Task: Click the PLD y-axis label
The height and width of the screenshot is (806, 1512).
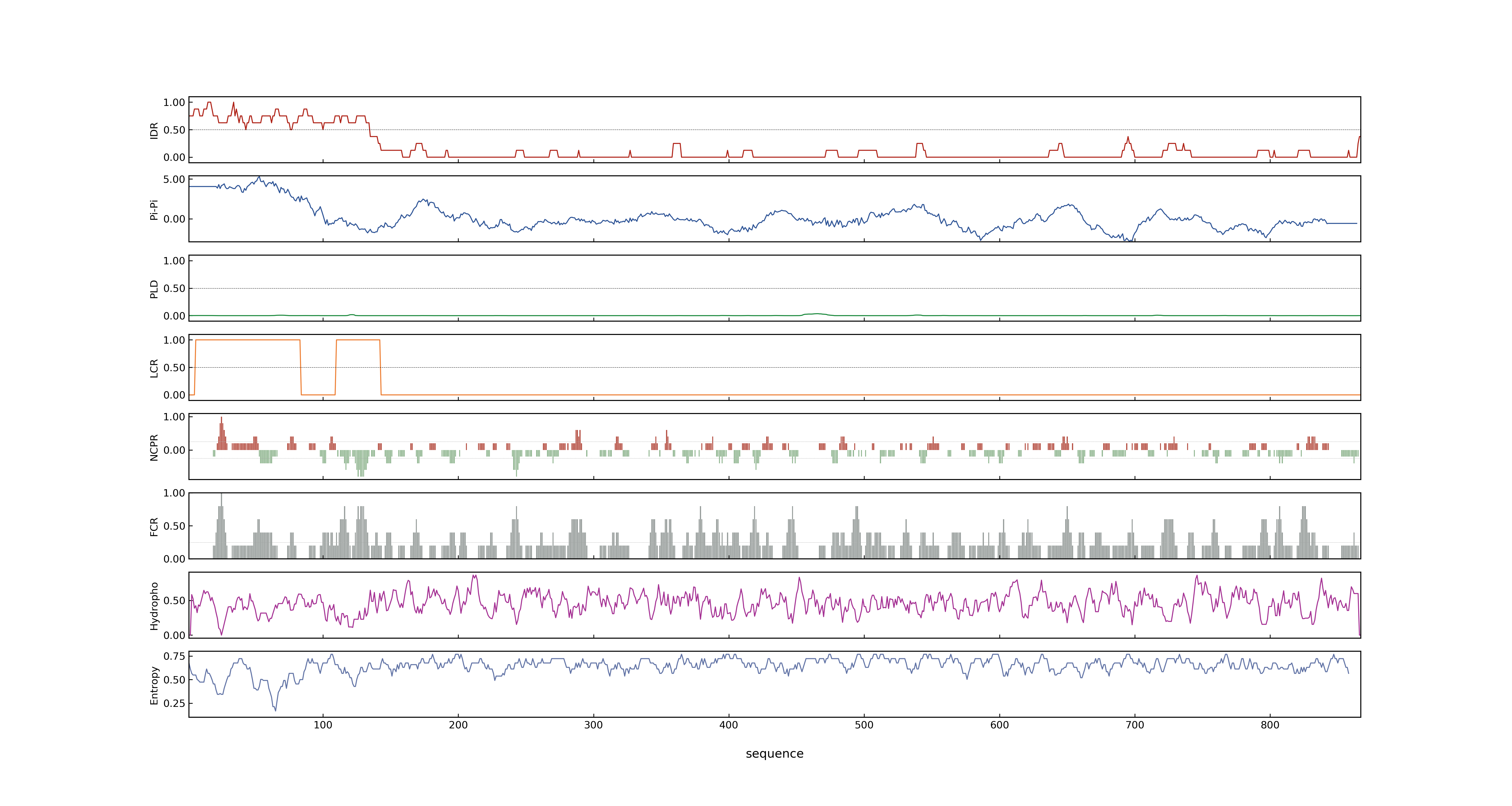Action: click(154, 288)
